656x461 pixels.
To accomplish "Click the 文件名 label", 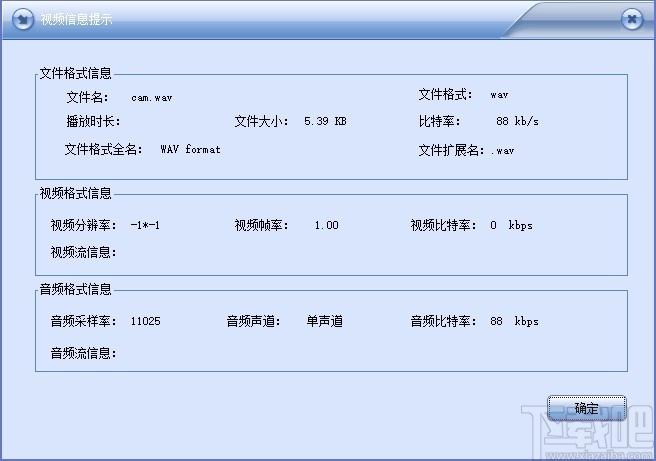I will [x=87, y=97].
